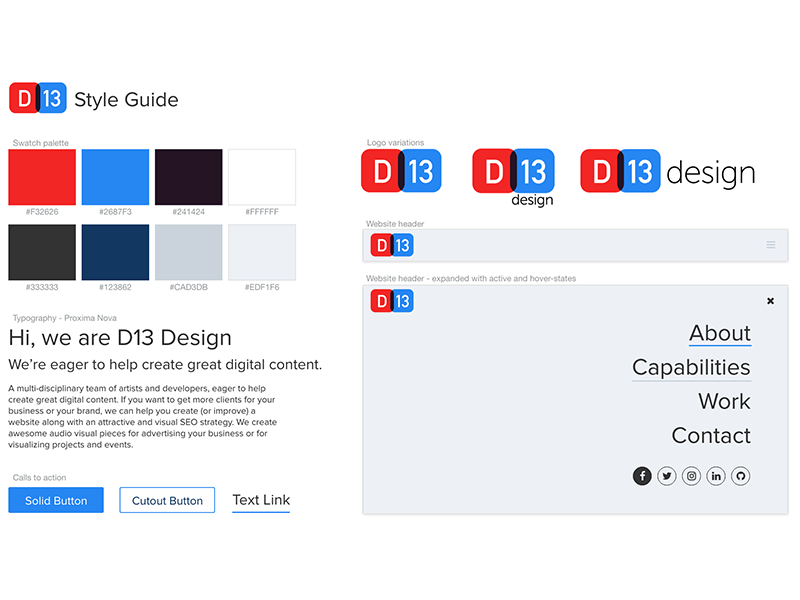Select the About navigation item
This screenshot has height=600, width=800.
[719, 333]
